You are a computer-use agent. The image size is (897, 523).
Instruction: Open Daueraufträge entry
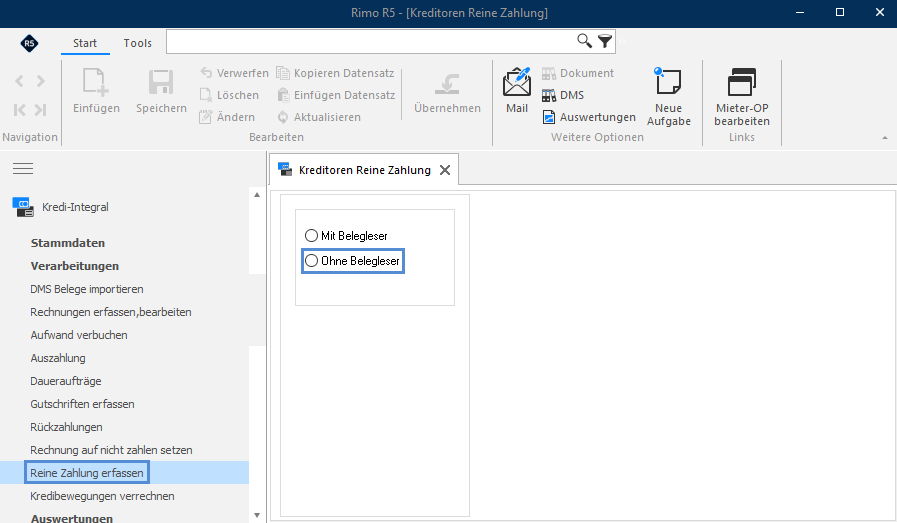click(x=66, y=381)
